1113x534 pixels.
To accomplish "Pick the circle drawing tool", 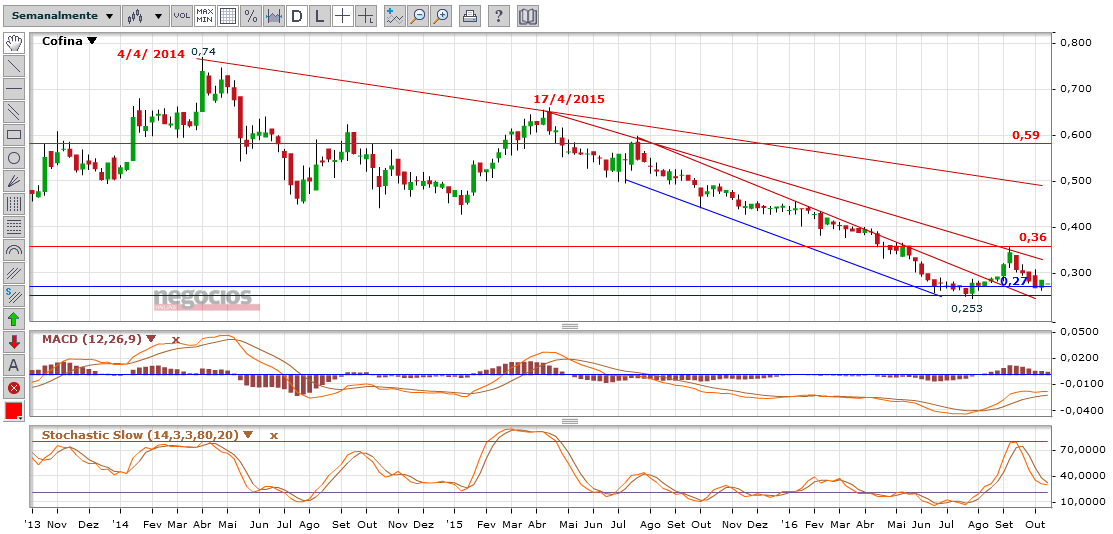I will click(14, 157).
